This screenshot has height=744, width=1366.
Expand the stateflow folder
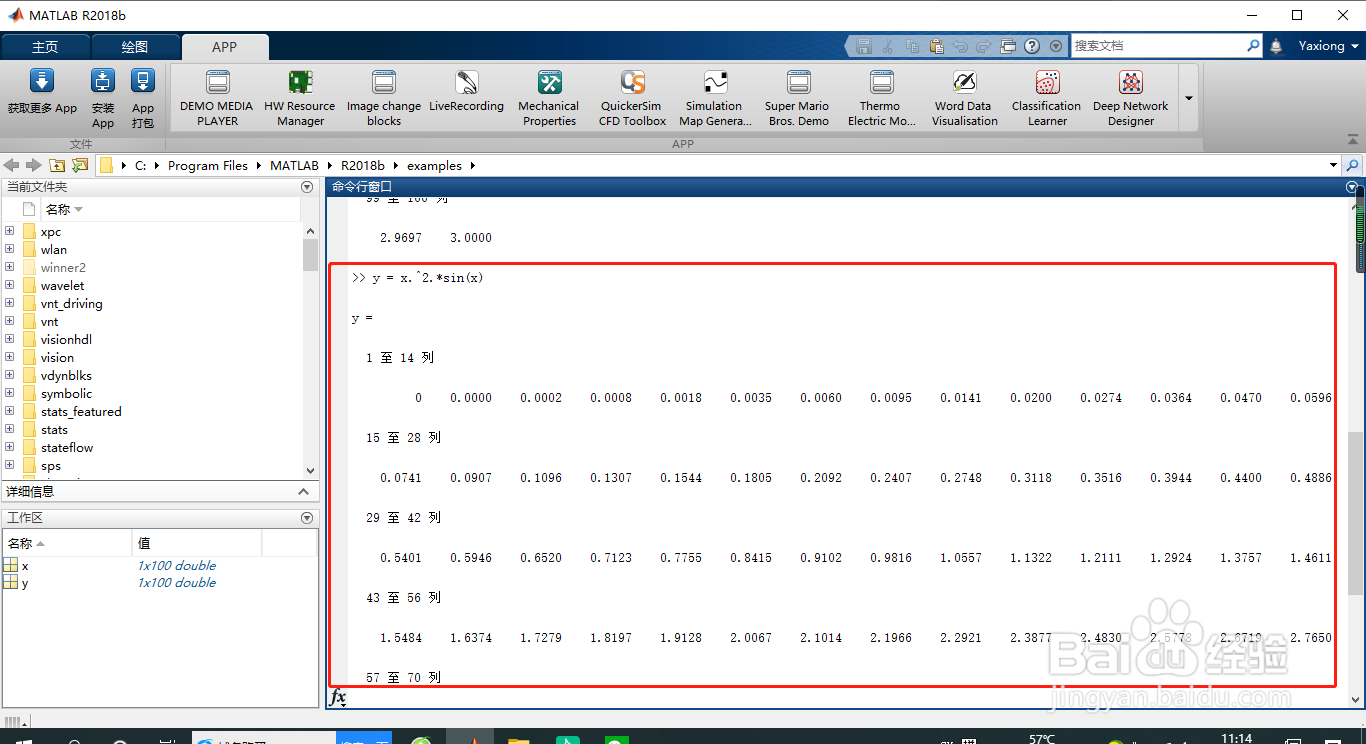[9, 447]
